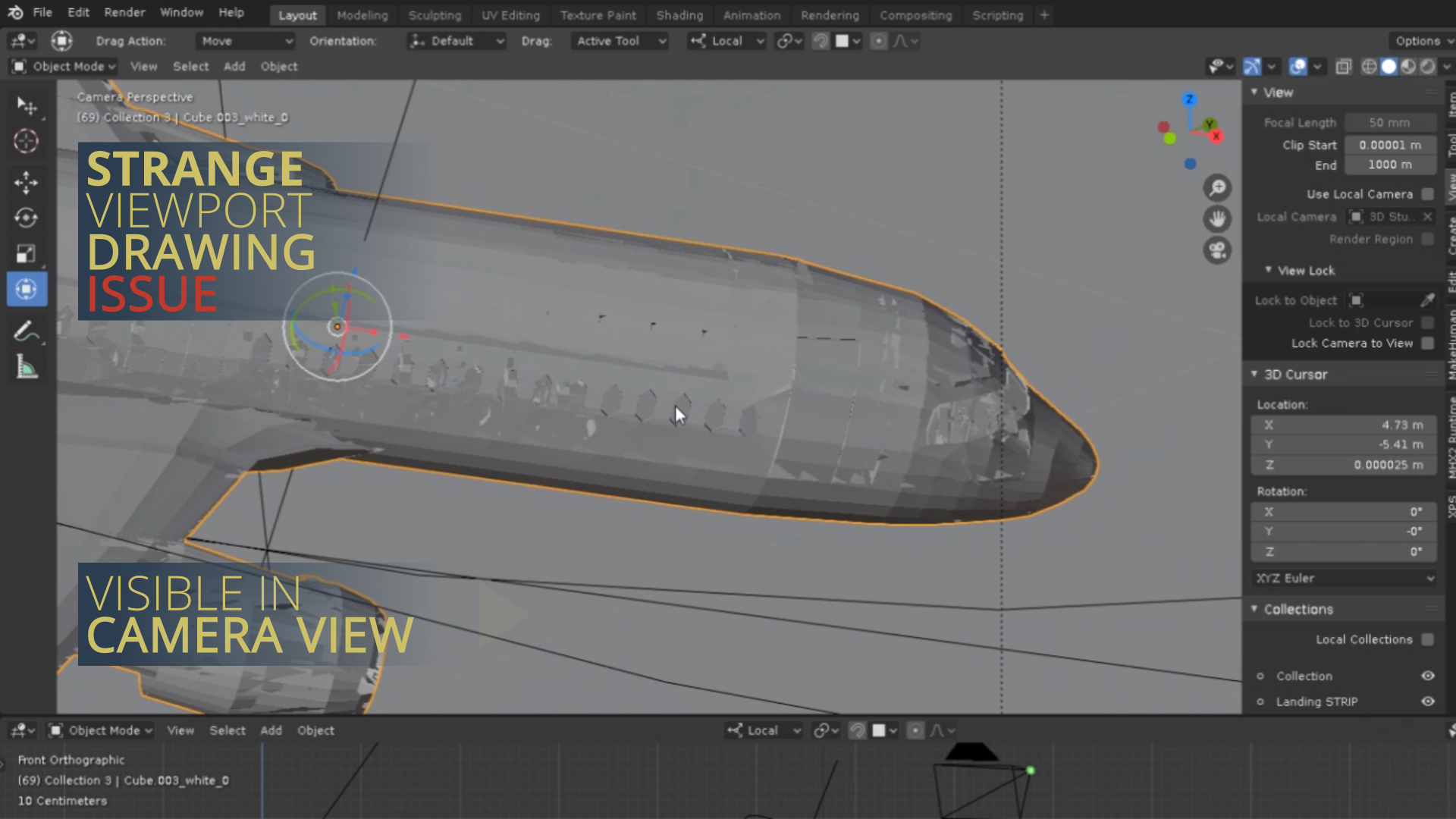Select the Transform tool in toolbar
Screen dimensions: 1456x819
click(x=27, y=290)
